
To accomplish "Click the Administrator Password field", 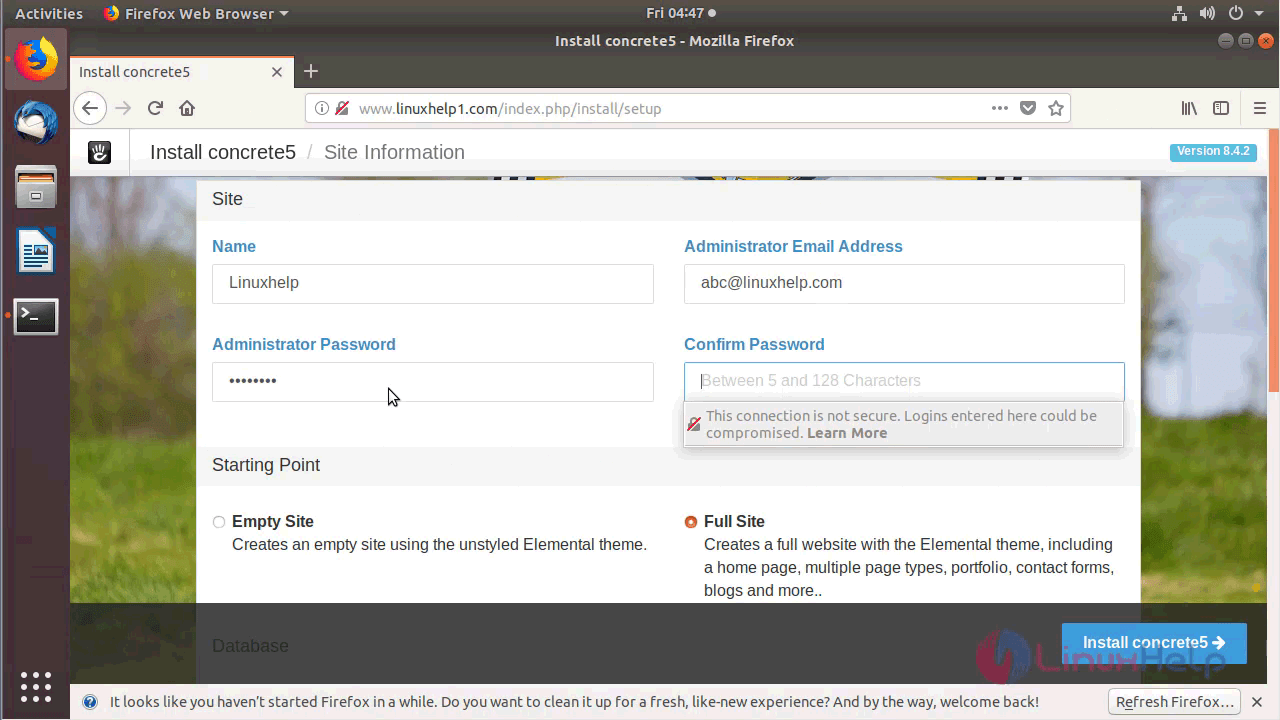I will [x=433, y=382].
